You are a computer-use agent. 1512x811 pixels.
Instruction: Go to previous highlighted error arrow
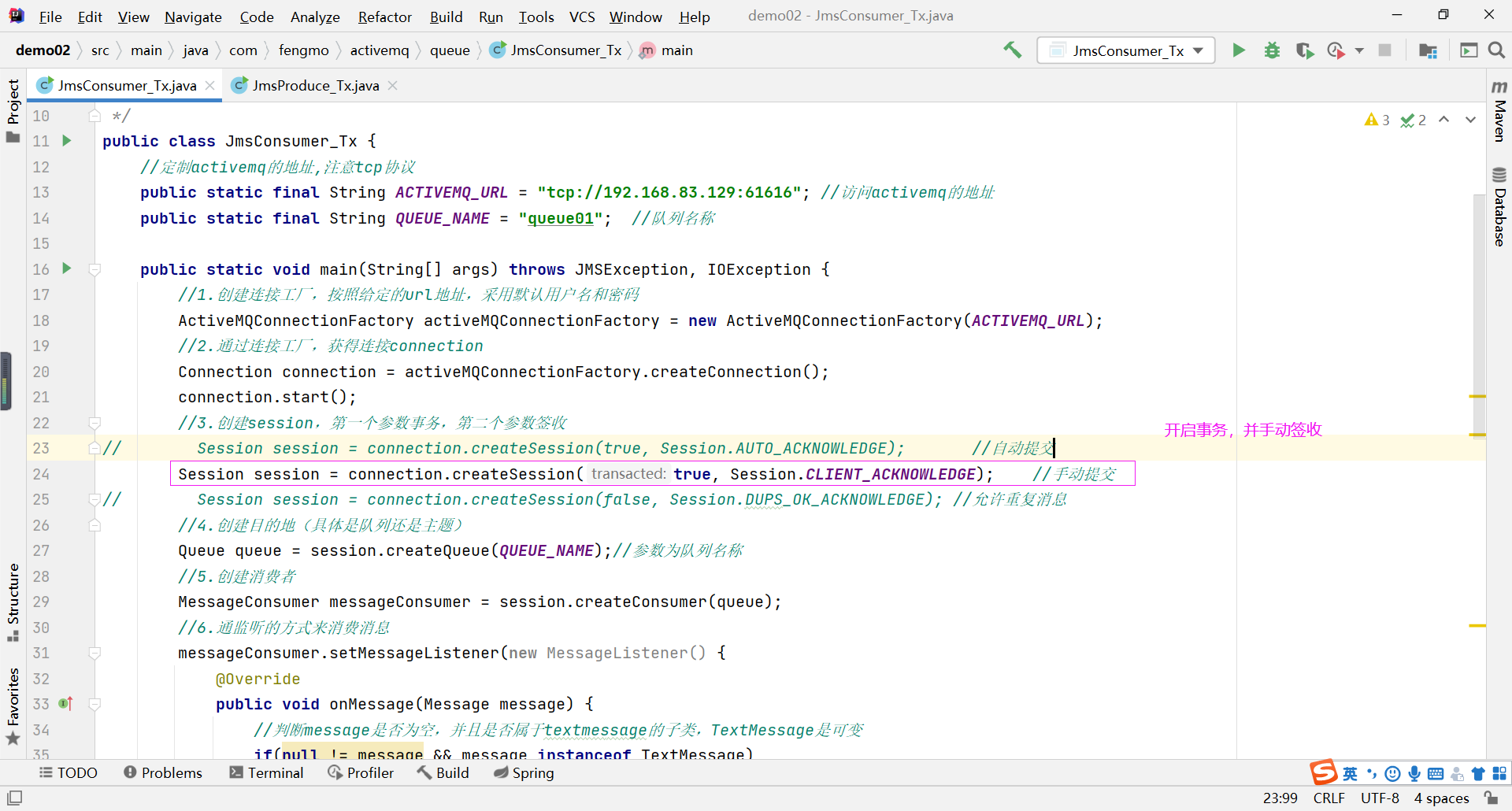point(1443,120)
